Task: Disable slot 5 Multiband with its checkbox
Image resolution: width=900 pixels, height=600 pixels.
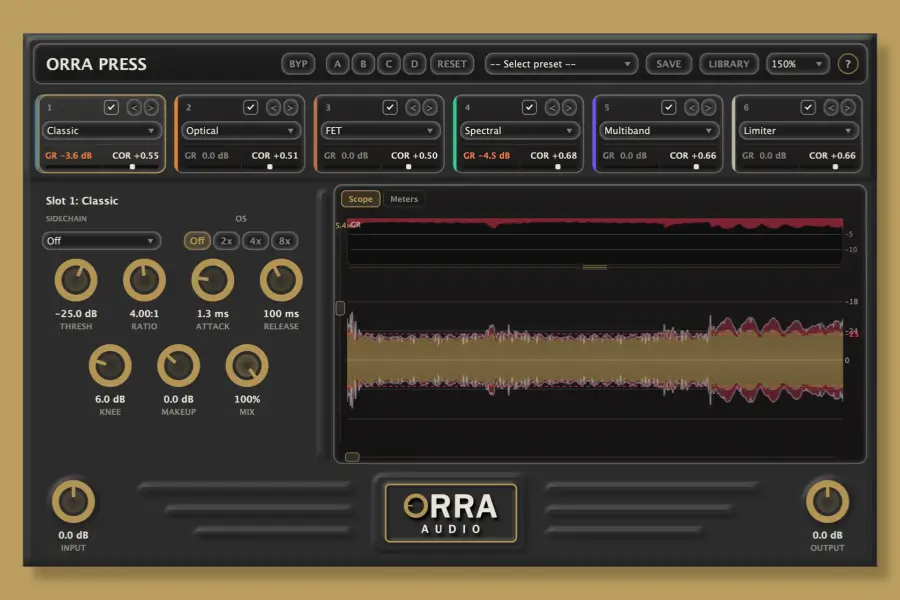Action: click(x=668, y=107)
